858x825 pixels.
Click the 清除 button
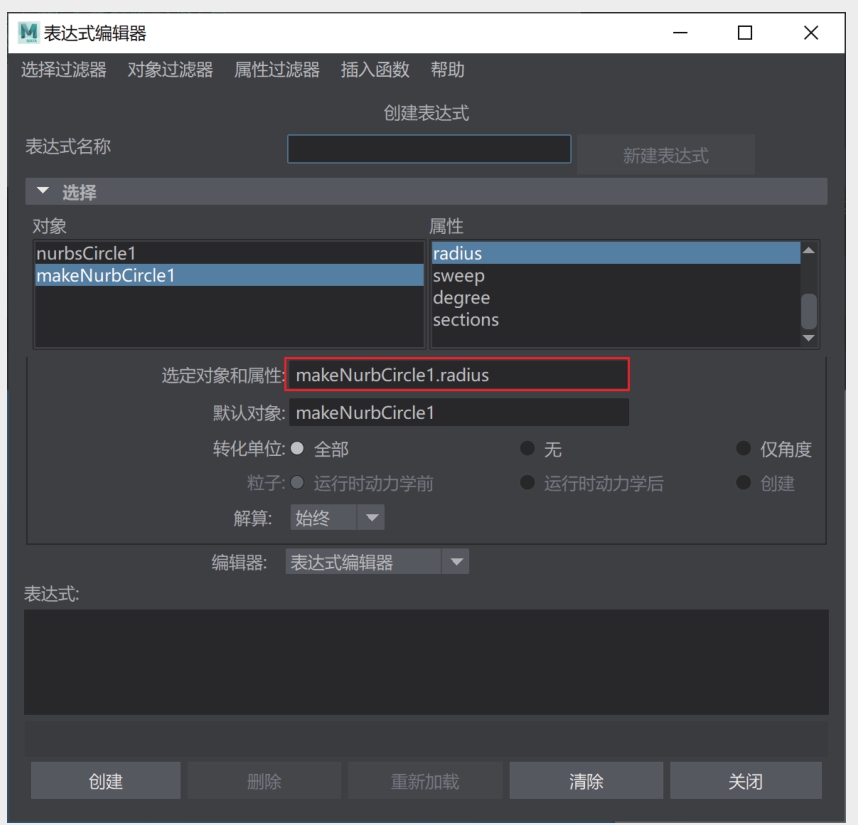click(x=586, y=781)
